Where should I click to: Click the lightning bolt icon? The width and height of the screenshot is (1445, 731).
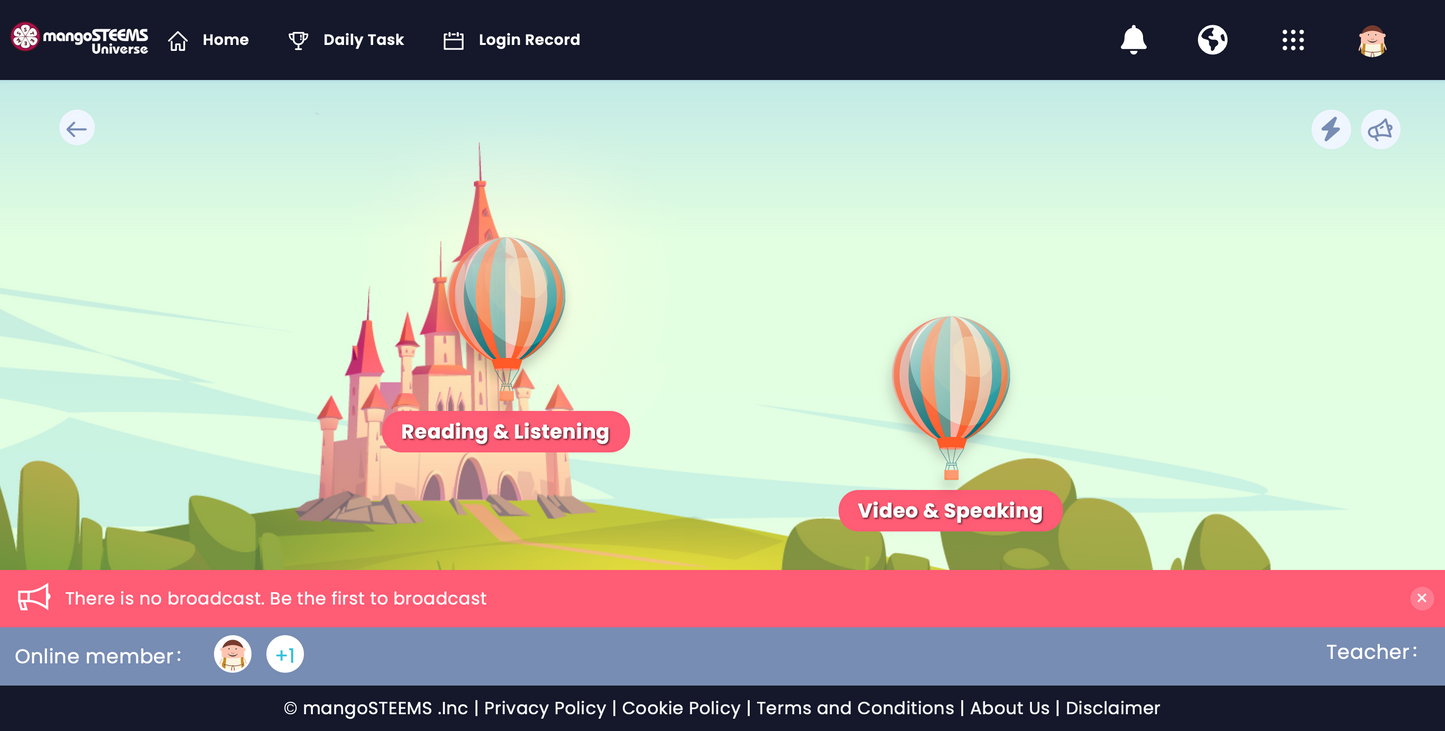[1330, 130]
